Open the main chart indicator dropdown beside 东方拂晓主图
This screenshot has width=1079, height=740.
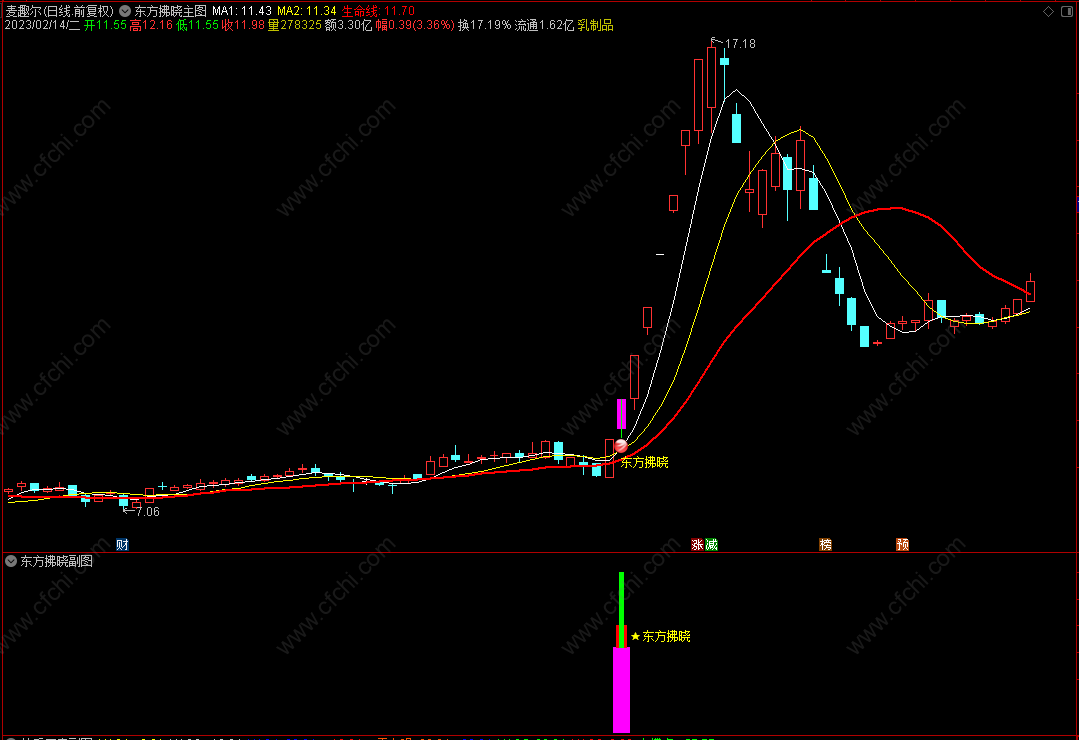click(125, 11)
